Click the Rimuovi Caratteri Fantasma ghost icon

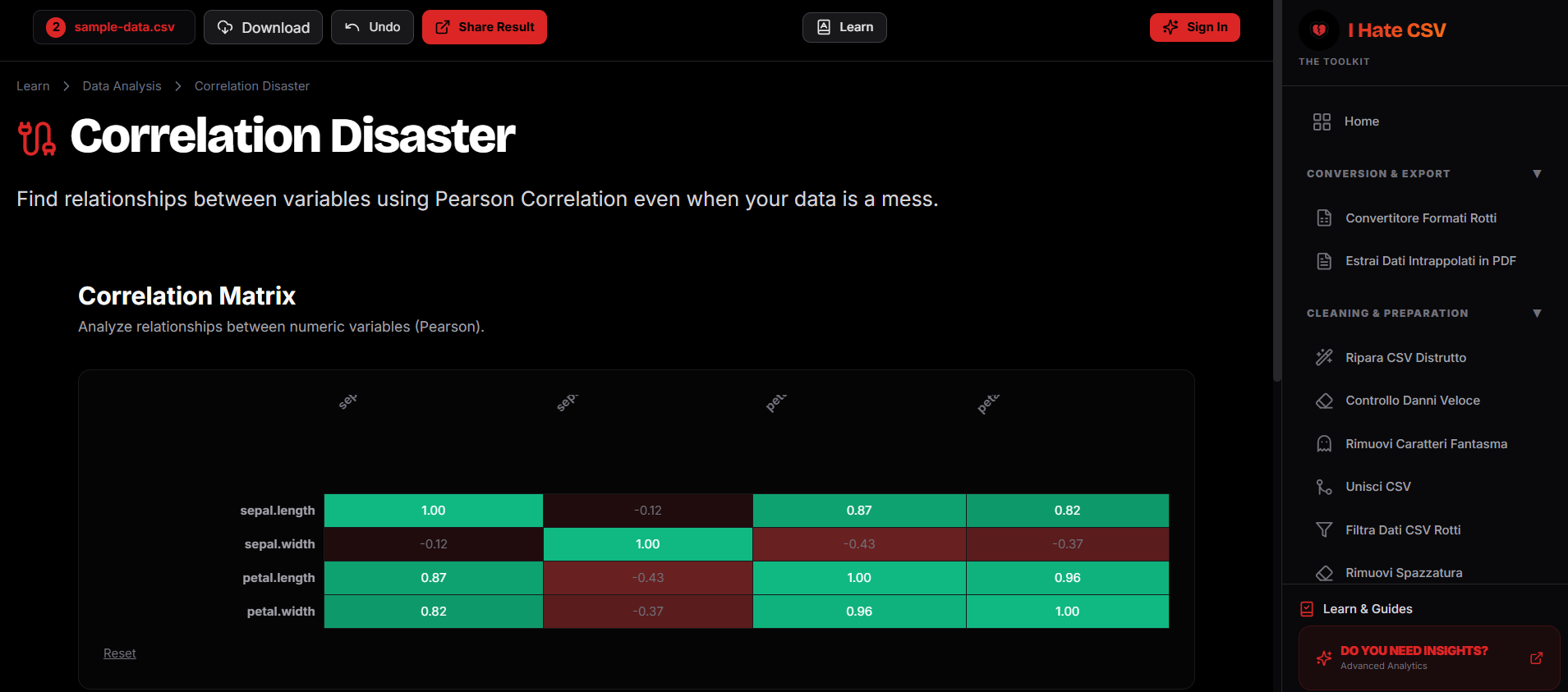pos(1324,444)
